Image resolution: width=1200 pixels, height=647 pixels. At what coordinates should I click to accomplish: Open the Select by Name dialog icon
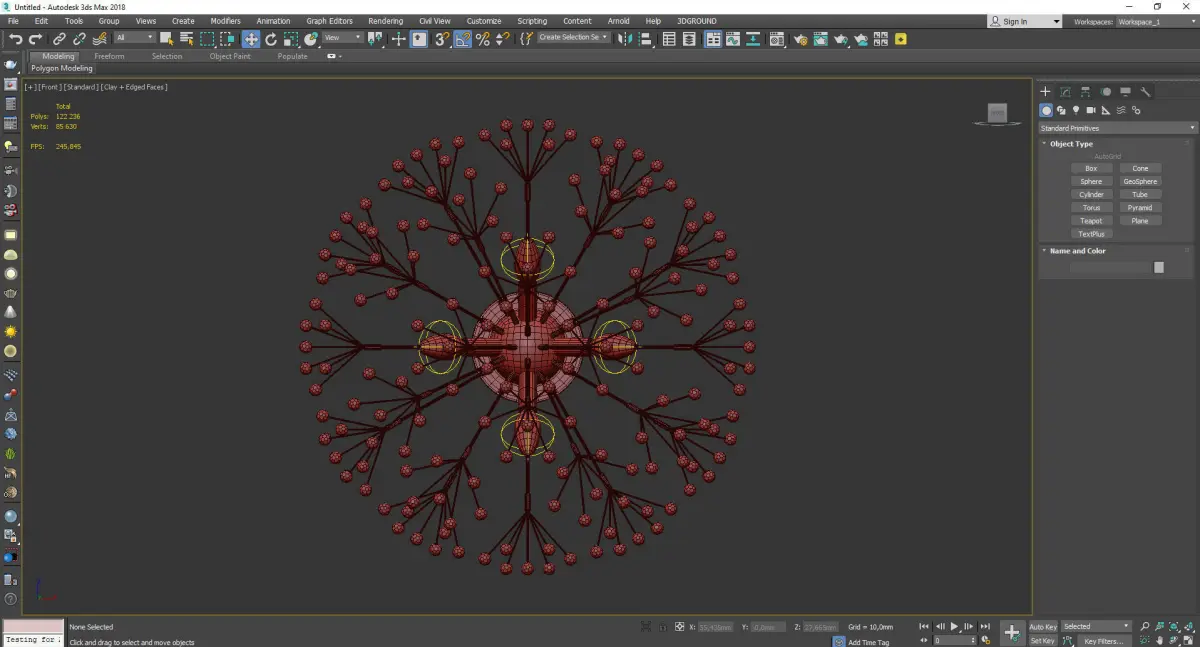click(187, 39)
